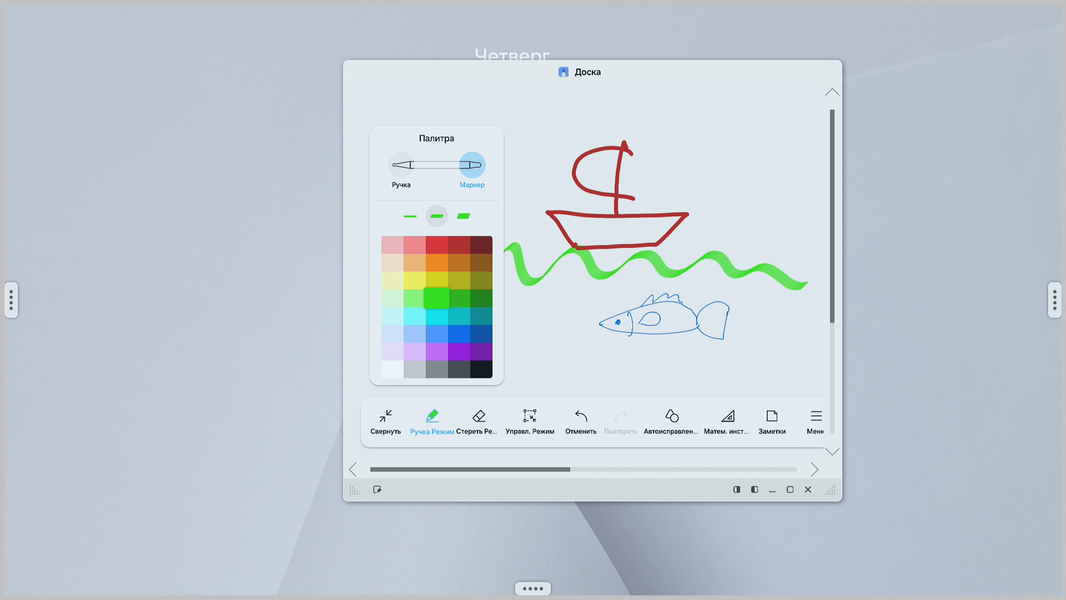Pick the darkest green swatch
Viewport: 1066px width, 600px height.
(481, 298)
